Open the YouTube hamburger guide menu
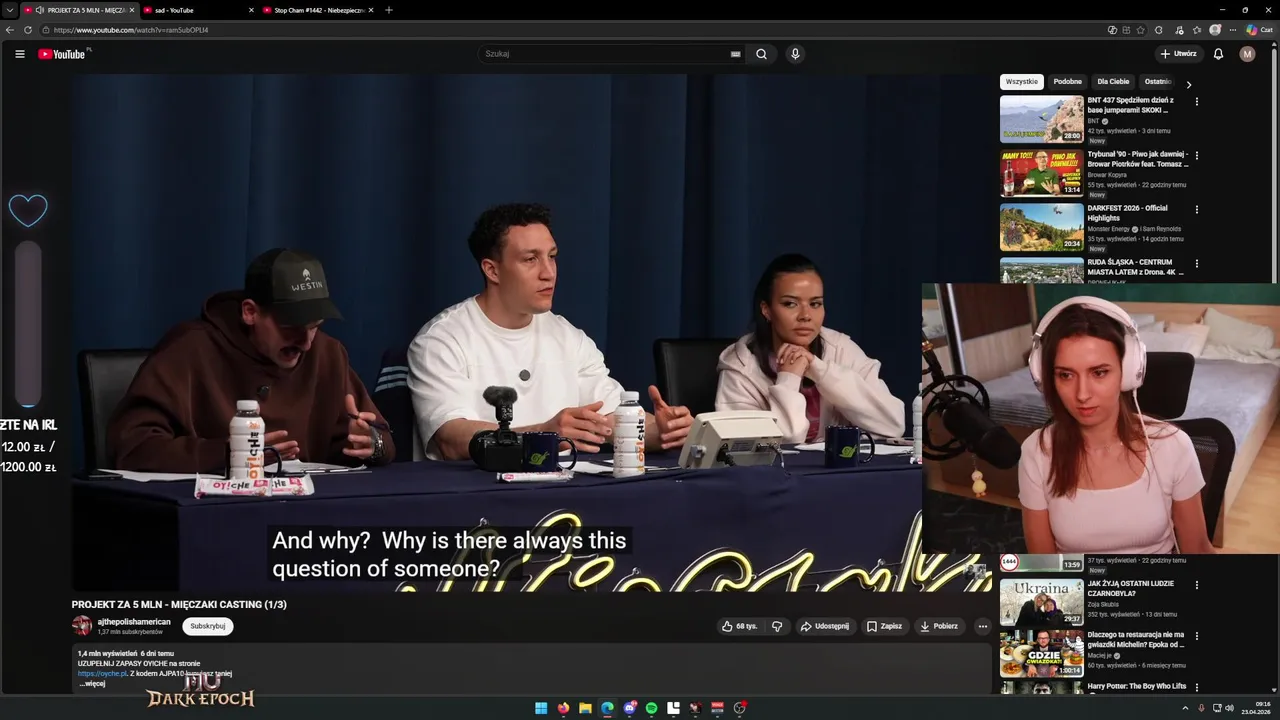1280x720 pixels. [20, 54]
